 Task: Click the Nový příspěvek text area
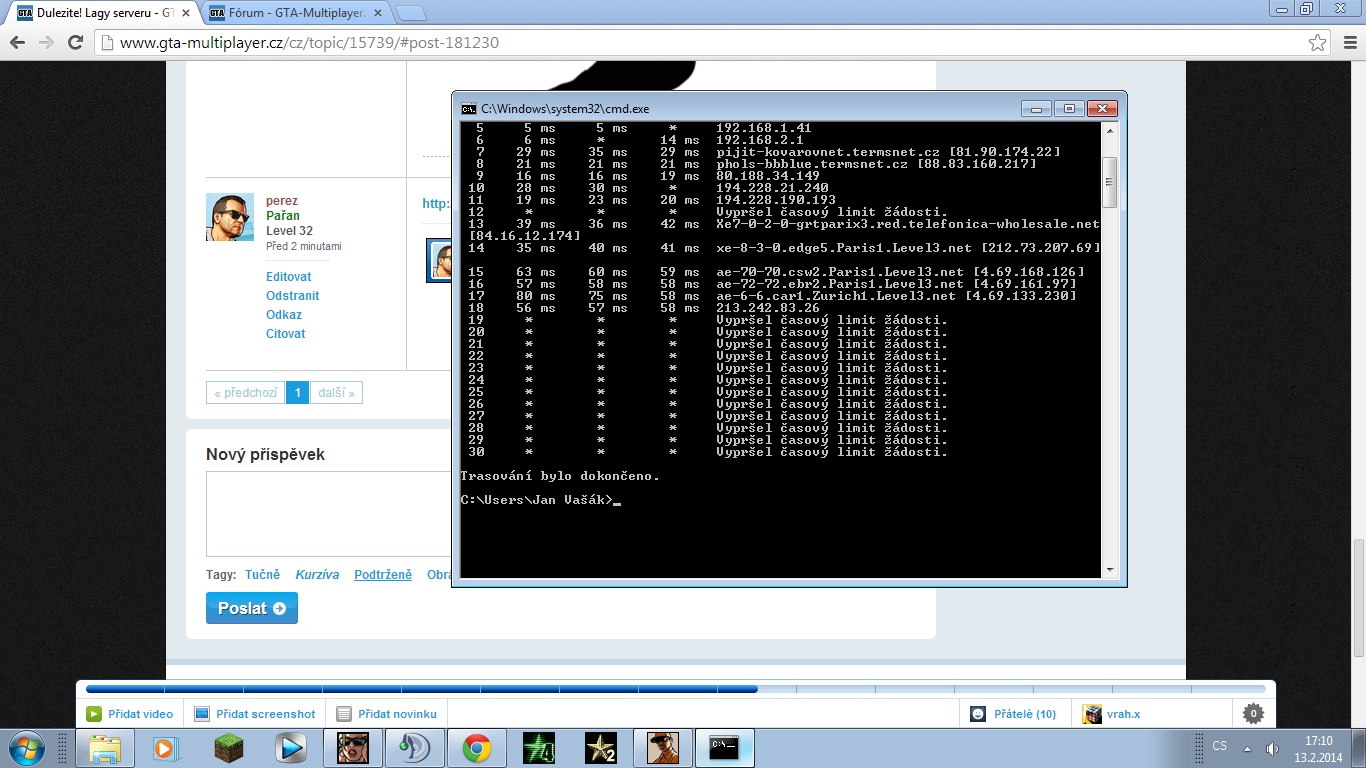point(328,514)
